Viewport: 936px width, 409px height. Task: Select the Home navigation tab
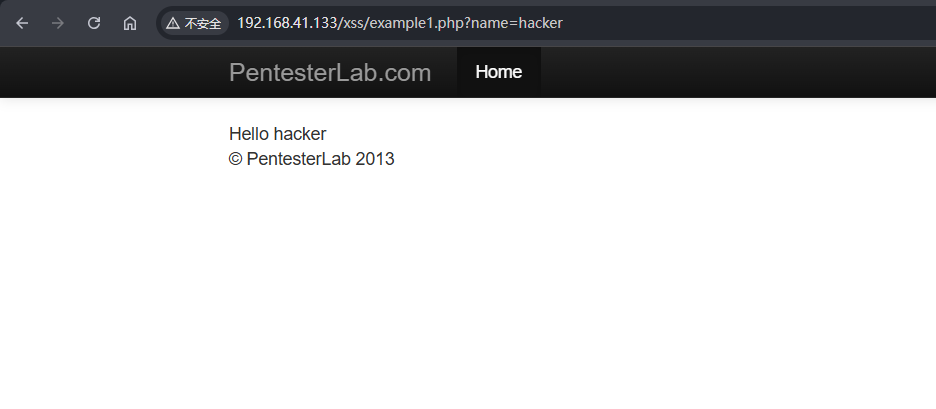pyautogui.click(x=498, y=72)
